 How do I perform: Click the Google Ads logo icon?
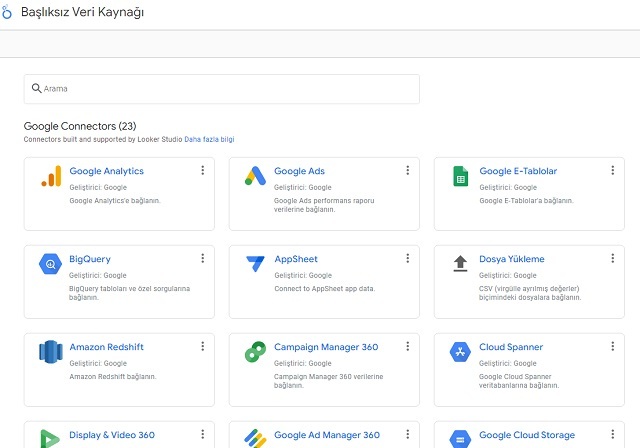click(256, 176)
